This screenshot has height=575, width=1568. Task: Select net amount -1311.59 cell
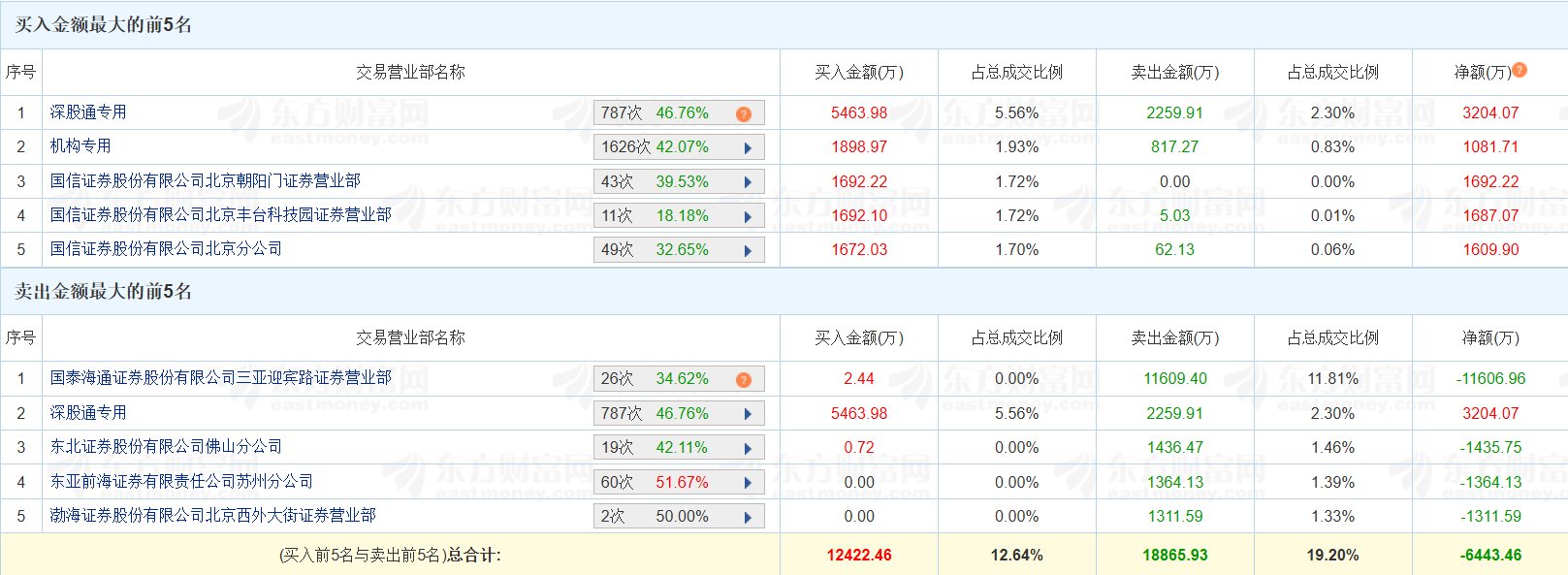click(x=1490, y=517)
